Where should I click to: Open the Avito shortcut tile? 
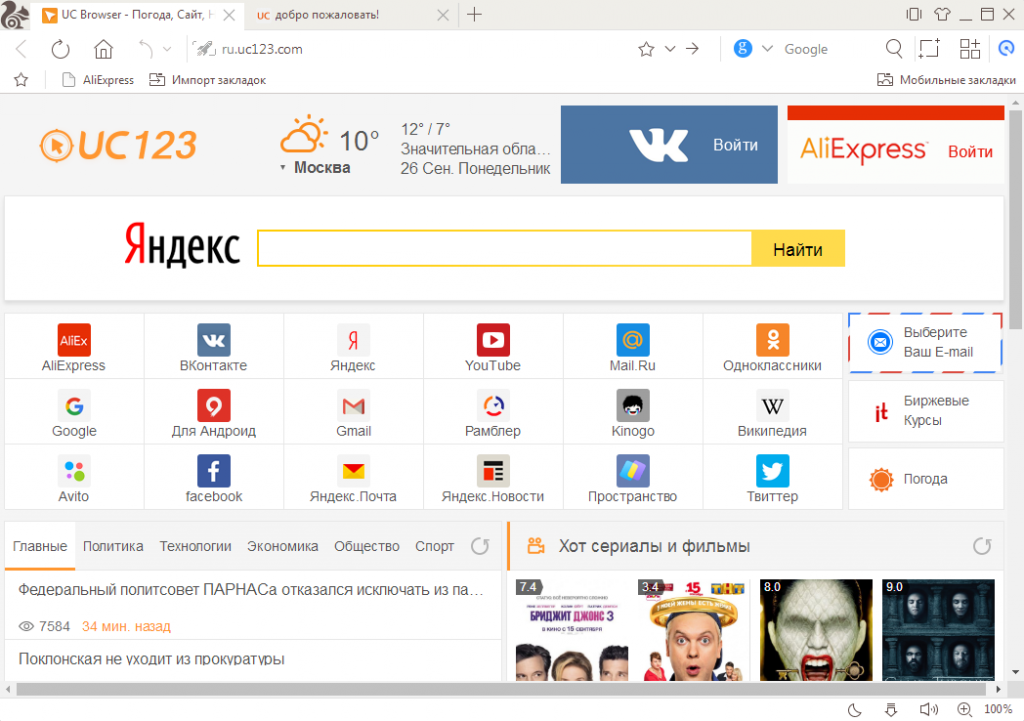(74, 477)
